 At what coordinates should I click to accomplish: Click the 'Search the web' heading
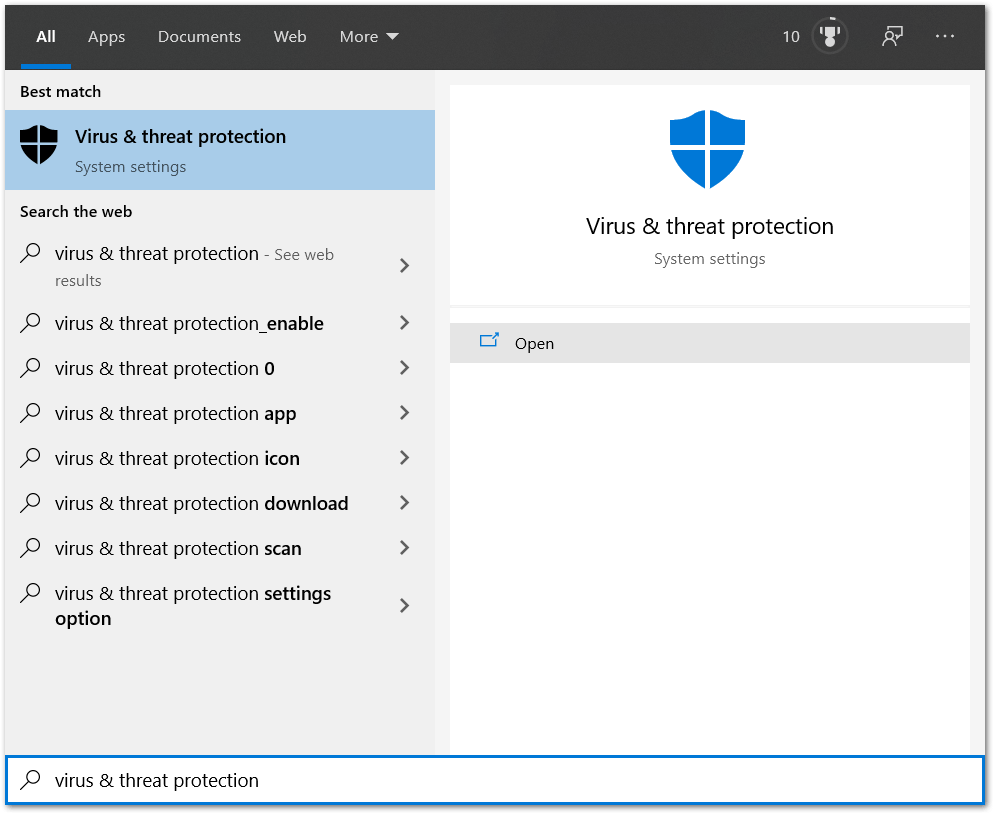point(76,212)
